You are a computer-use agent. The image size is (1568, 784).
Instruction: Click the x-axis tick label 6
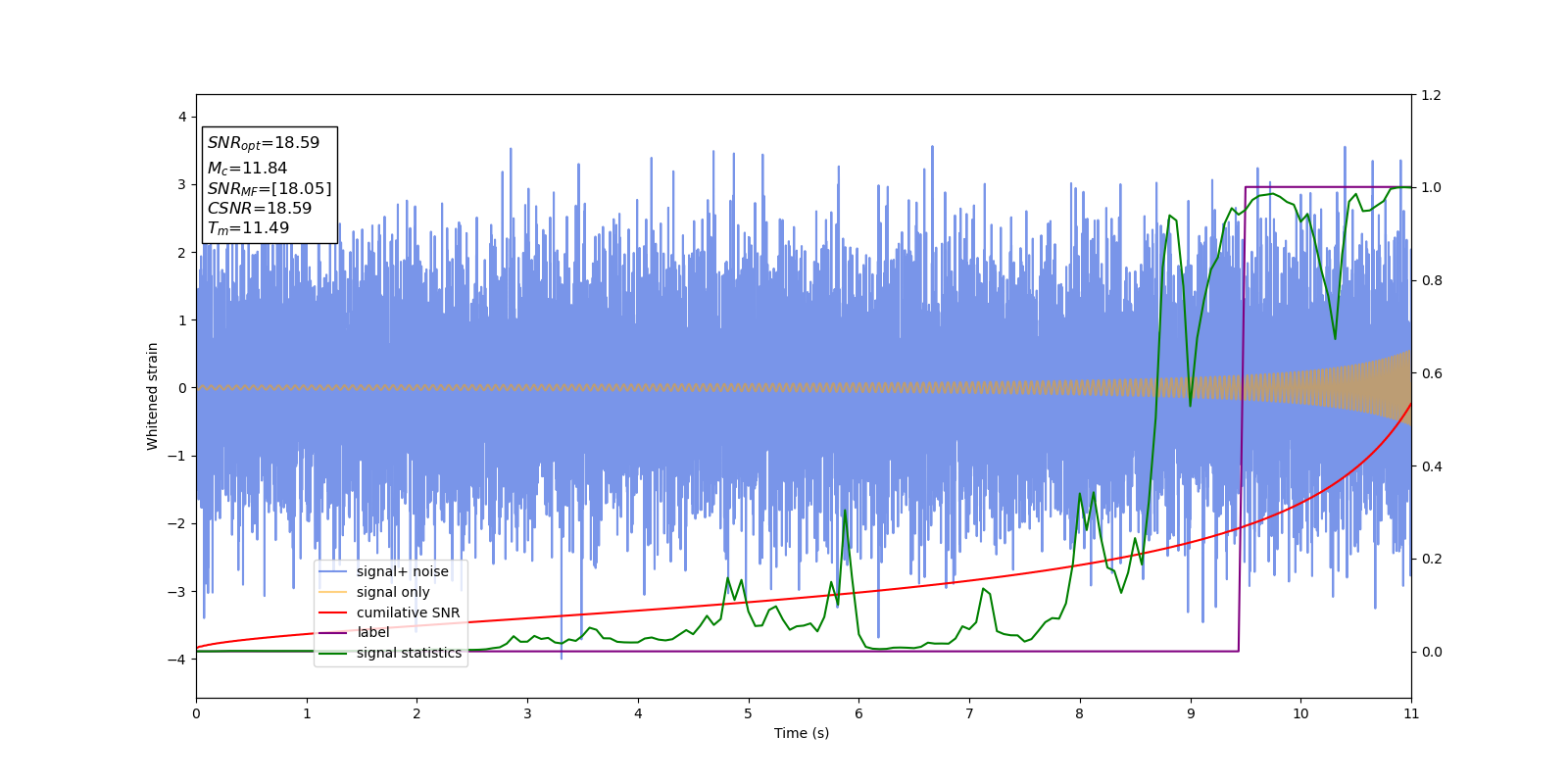pyautogui.click(x=858, y=713)
